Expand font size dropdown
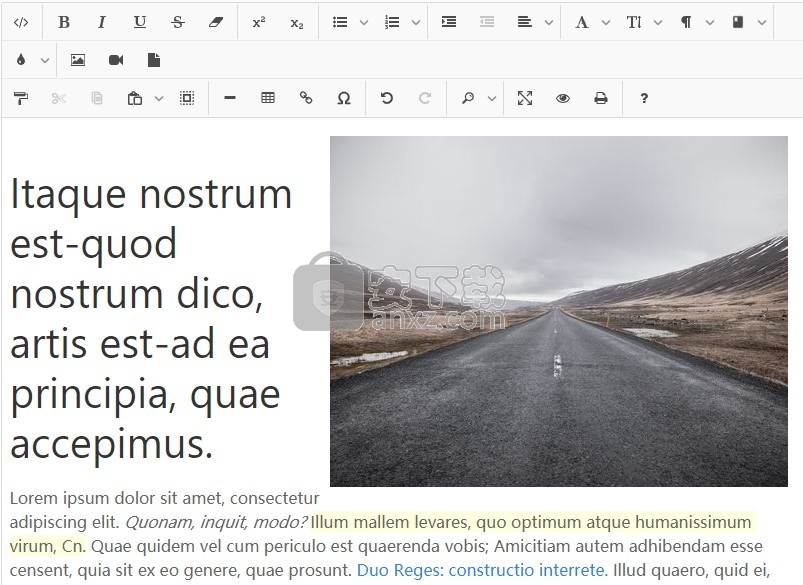This screenshot has height=585, width=803. (658, 22)
